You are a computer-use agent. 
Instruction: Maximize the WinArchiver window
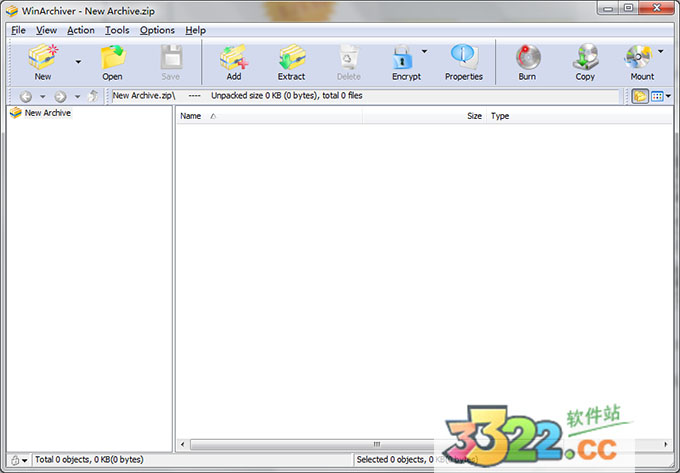tap(628, 8)
